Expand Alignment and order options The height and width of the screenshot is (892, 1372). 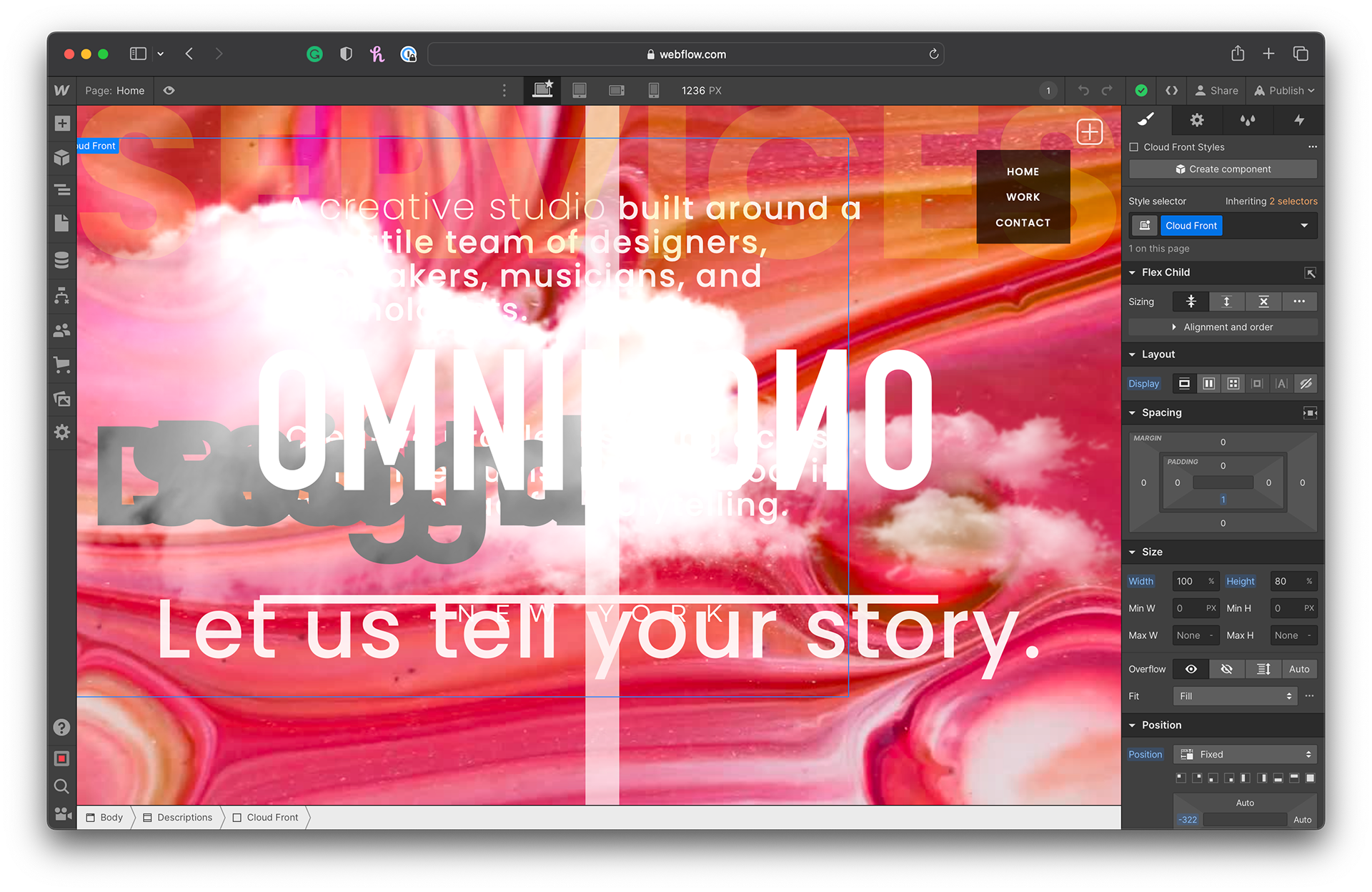pyautogui.click(x=1223, y=327)
